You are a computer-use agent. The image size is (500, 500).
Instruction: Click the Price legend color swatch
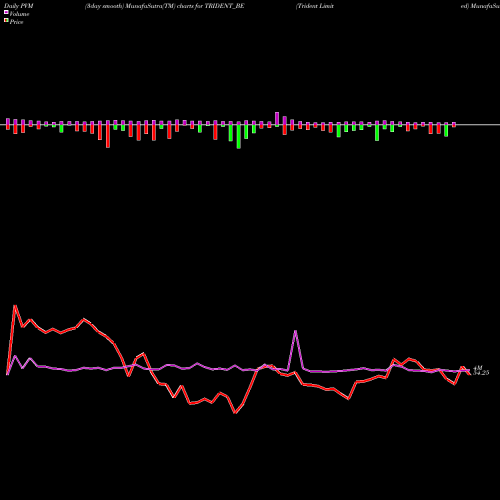click(6, 21)
